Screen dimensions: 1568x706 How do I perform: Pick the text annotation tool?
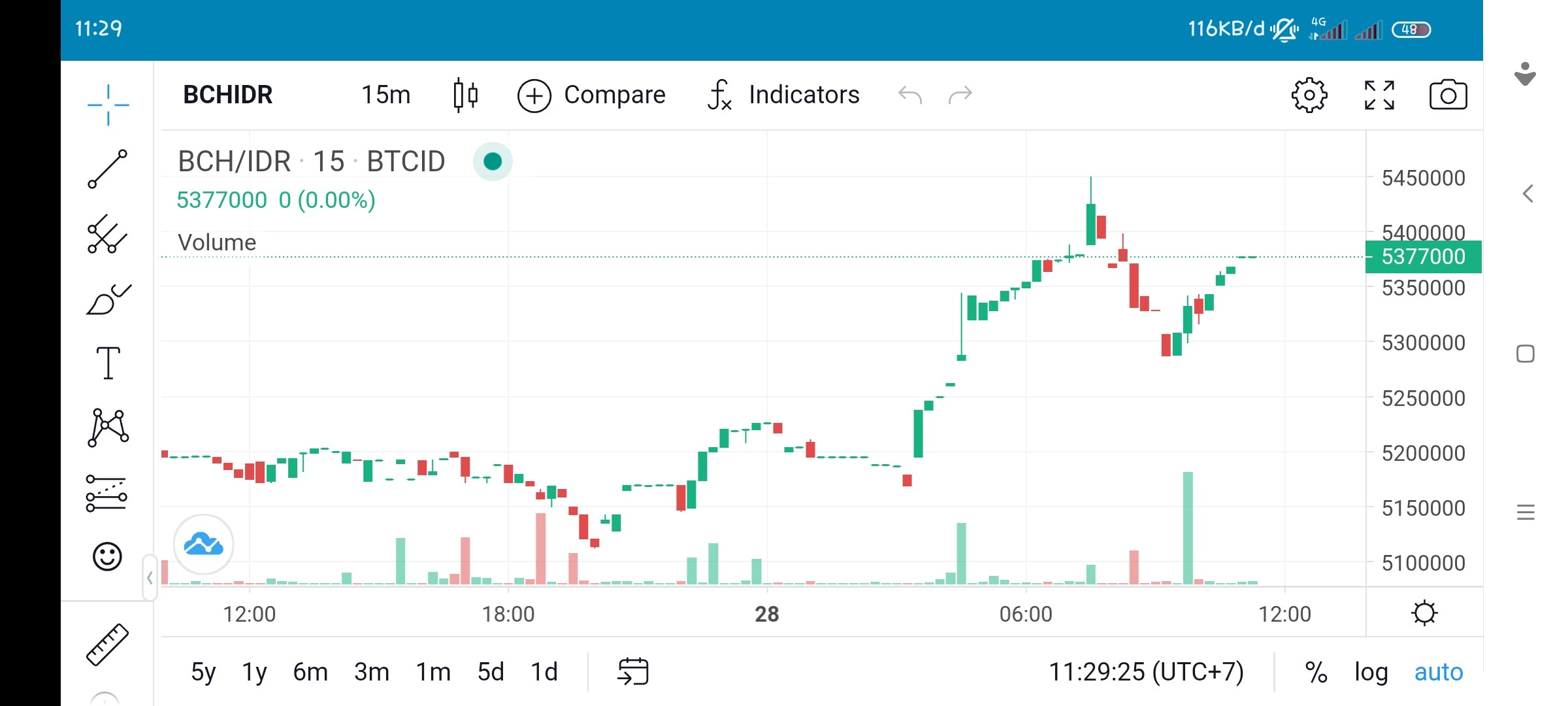pyautogui.click(x=108, y=363)
